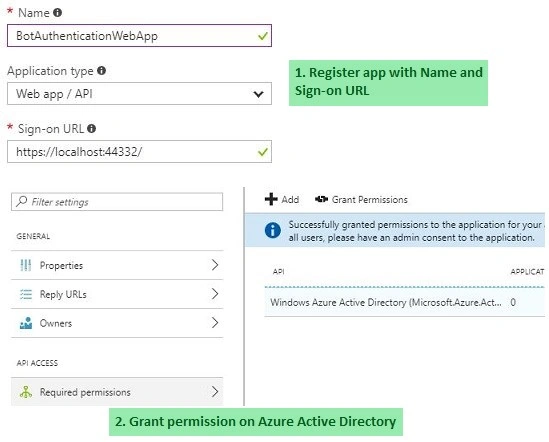Click the info icon beside Sign-on URL
The width and height of the screenshot is (549, 442).
(92, 129)
